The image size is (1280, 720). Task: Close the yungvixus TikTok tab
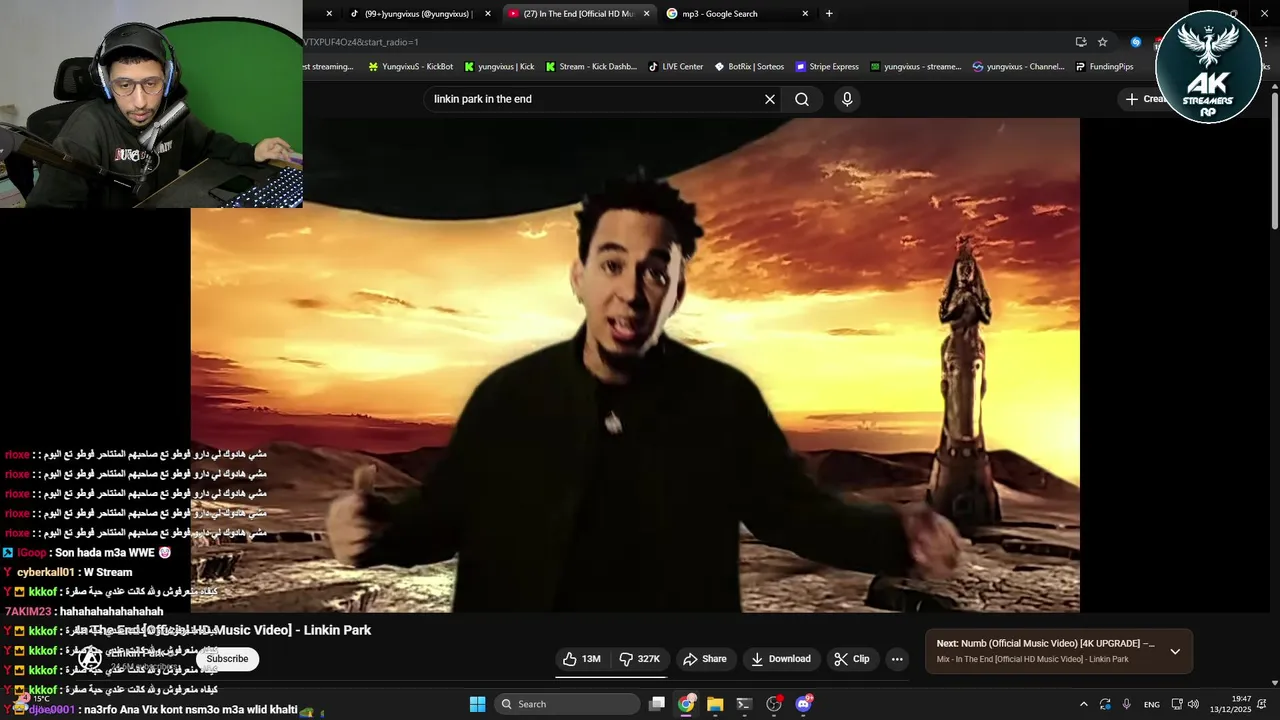pyautogui.click(x=488, y=14)
